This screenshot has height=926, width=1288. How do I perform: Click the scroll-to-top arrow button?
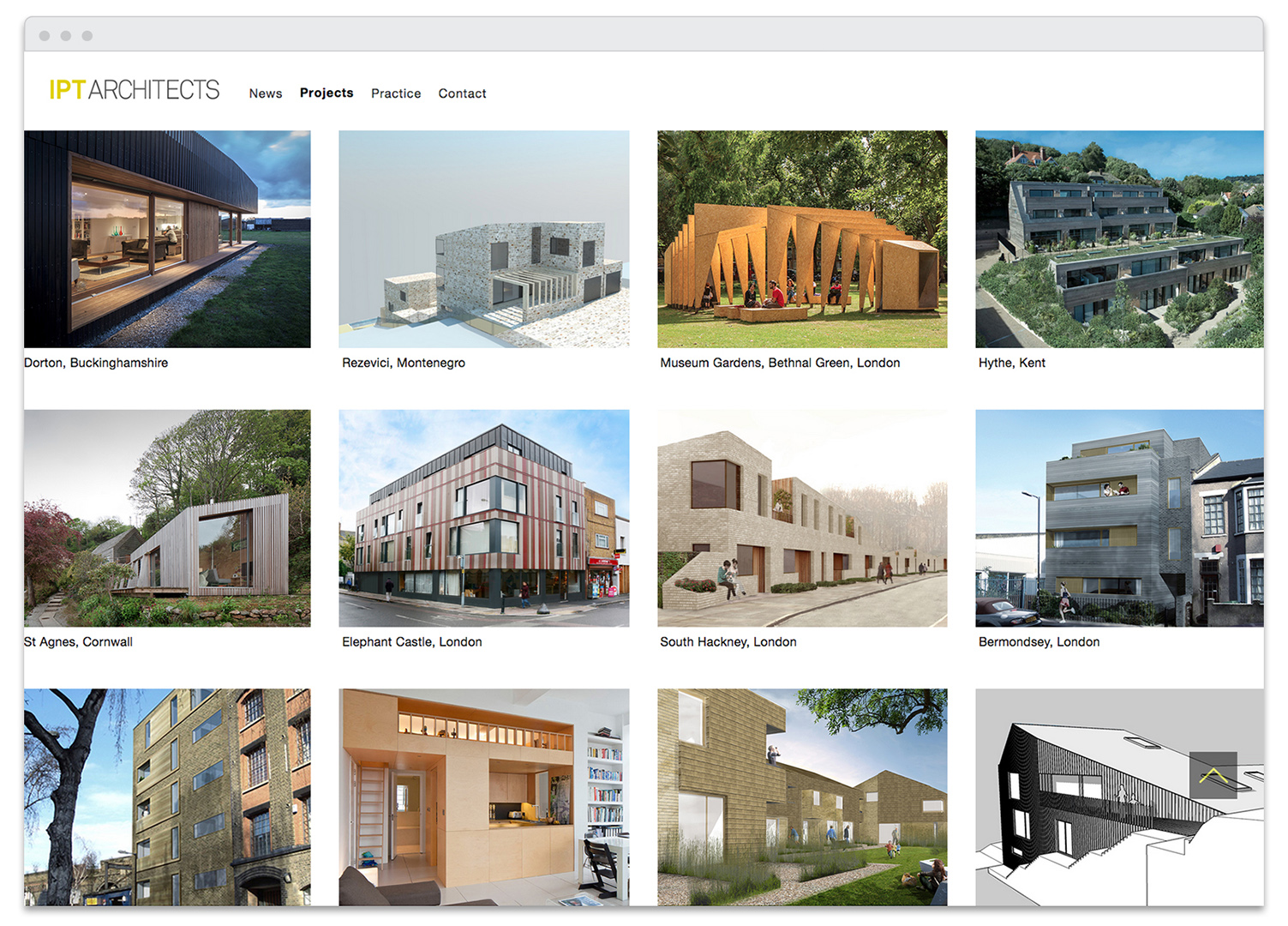click(x=1213, y=775)
